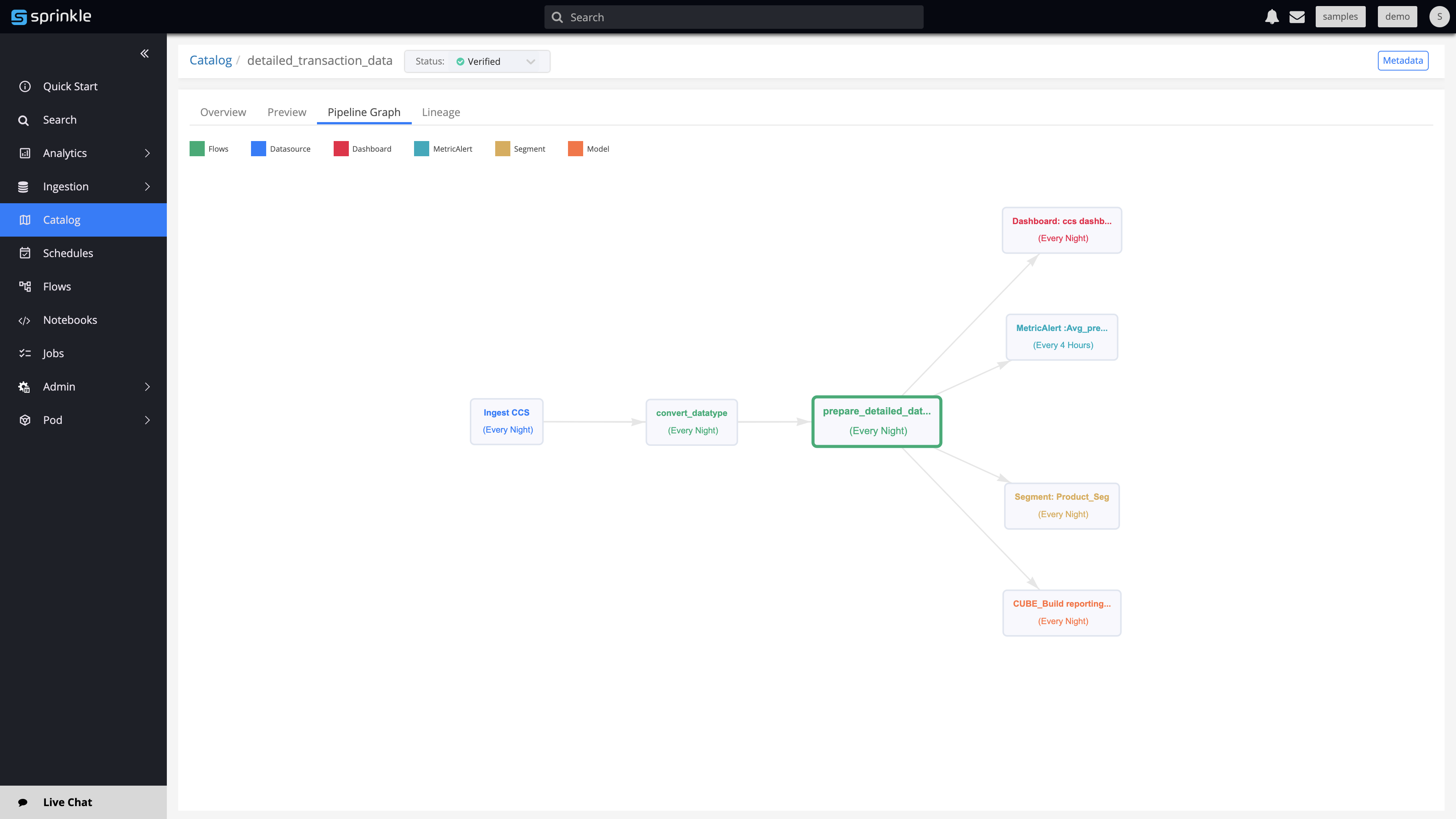Click the Metadata button
Viewport: 1456px width, 819px height.
(x=1403, y=60)
